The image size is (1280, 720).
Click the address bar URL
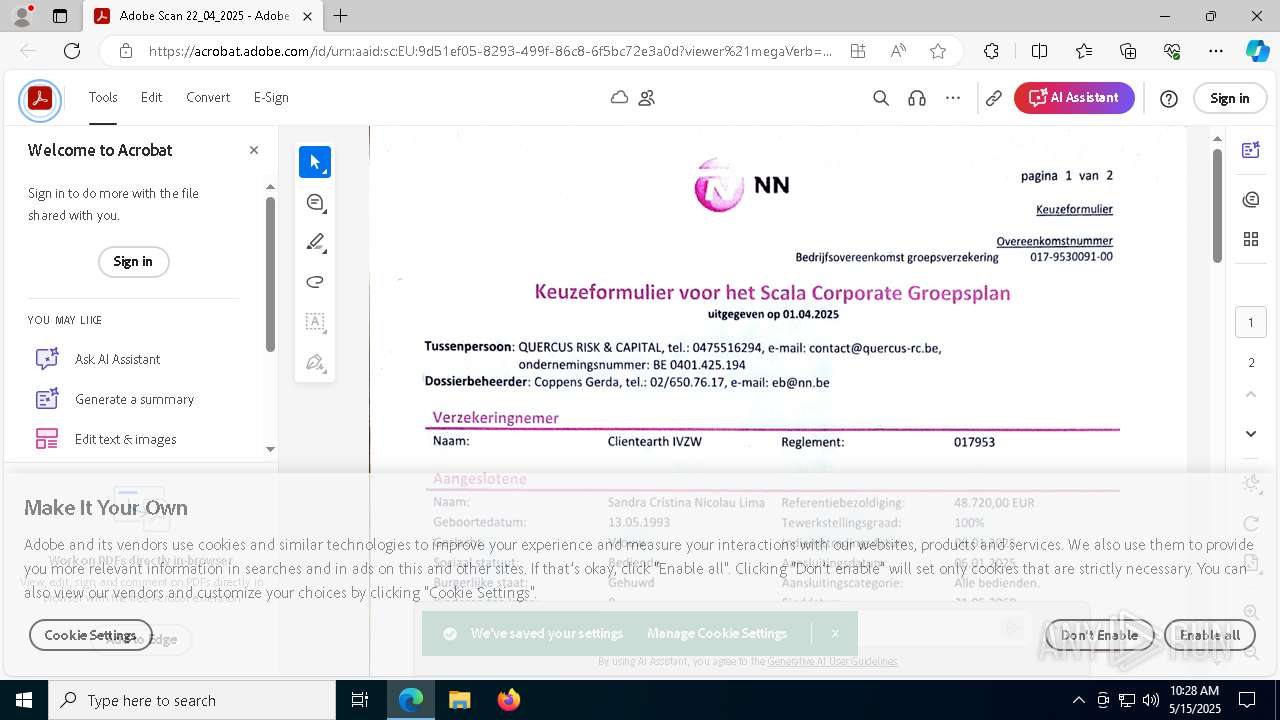tap(490, 51)
